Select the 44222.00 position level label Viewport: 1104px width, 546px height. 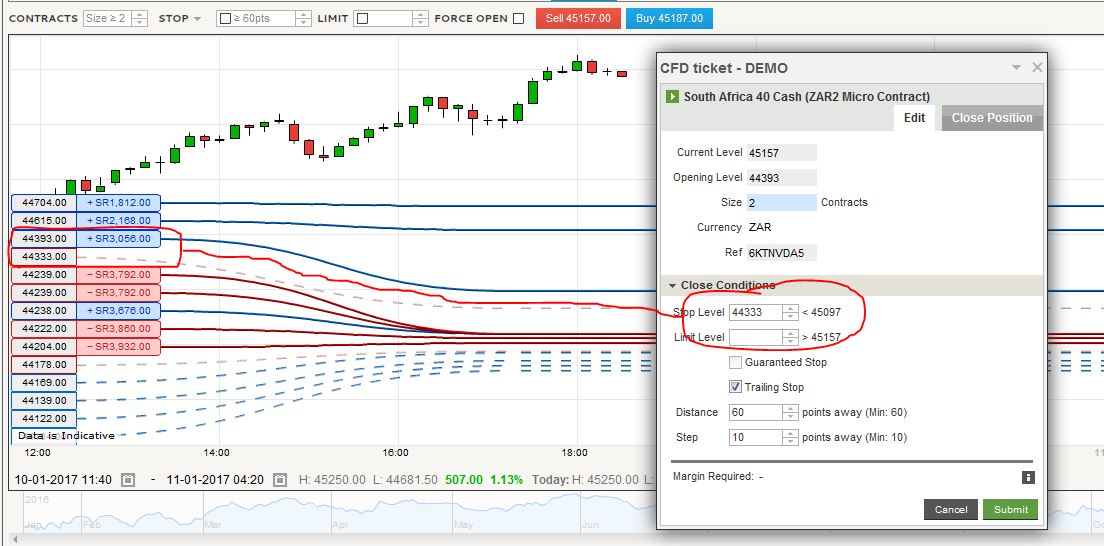point(44,328)
